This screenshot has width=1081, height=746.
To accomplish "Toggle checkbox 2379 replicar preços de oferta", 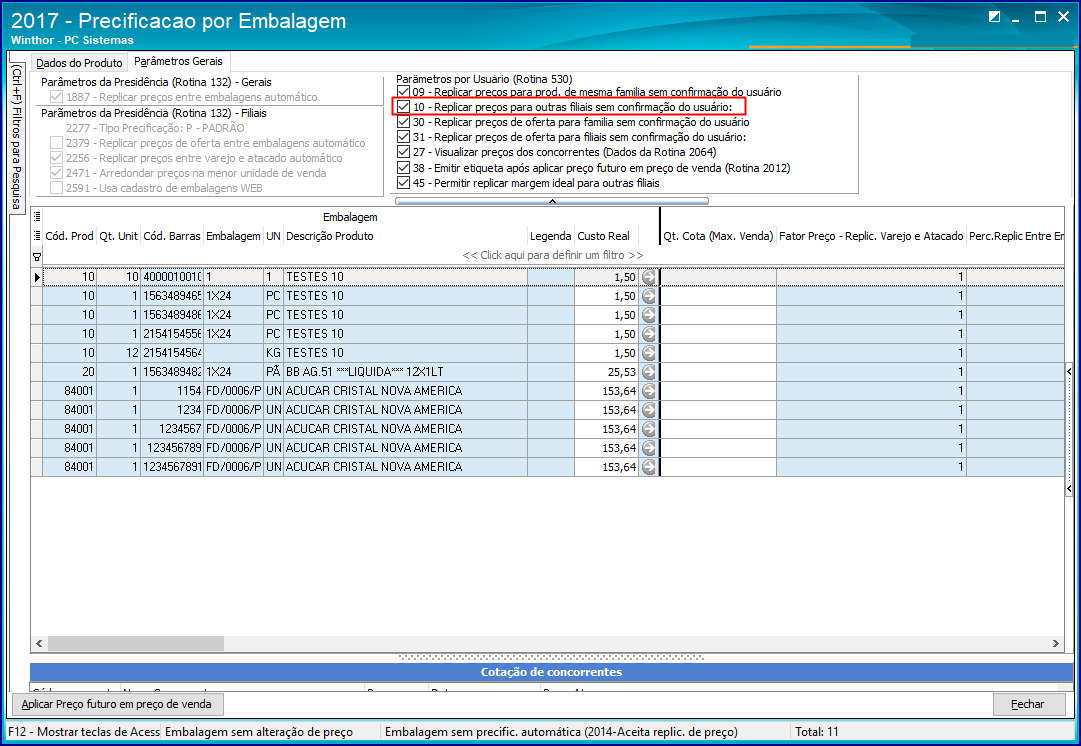I will tap(57, 143).
